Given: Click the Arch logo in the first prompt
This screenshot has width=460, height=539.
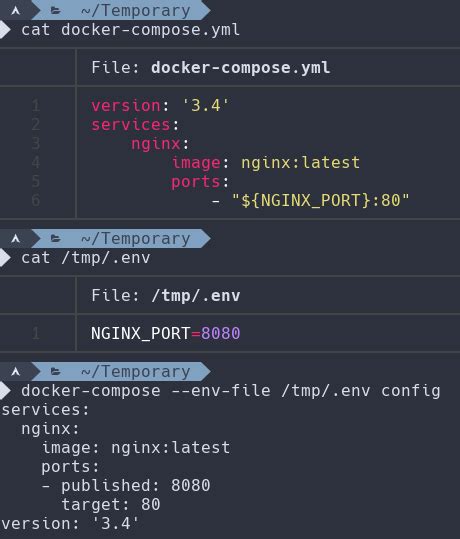Looking at the screenshot, I should pos(15,11).
